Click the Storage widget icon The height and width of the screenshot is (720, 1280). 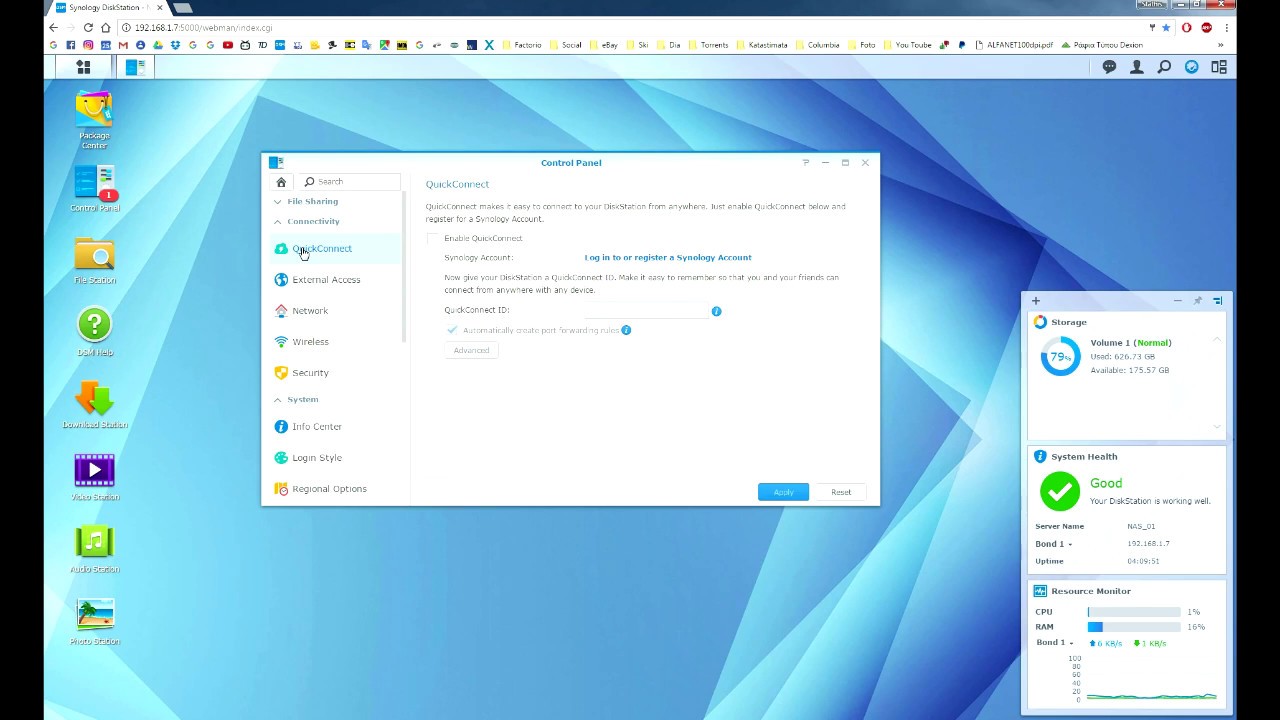point(1041,322)
